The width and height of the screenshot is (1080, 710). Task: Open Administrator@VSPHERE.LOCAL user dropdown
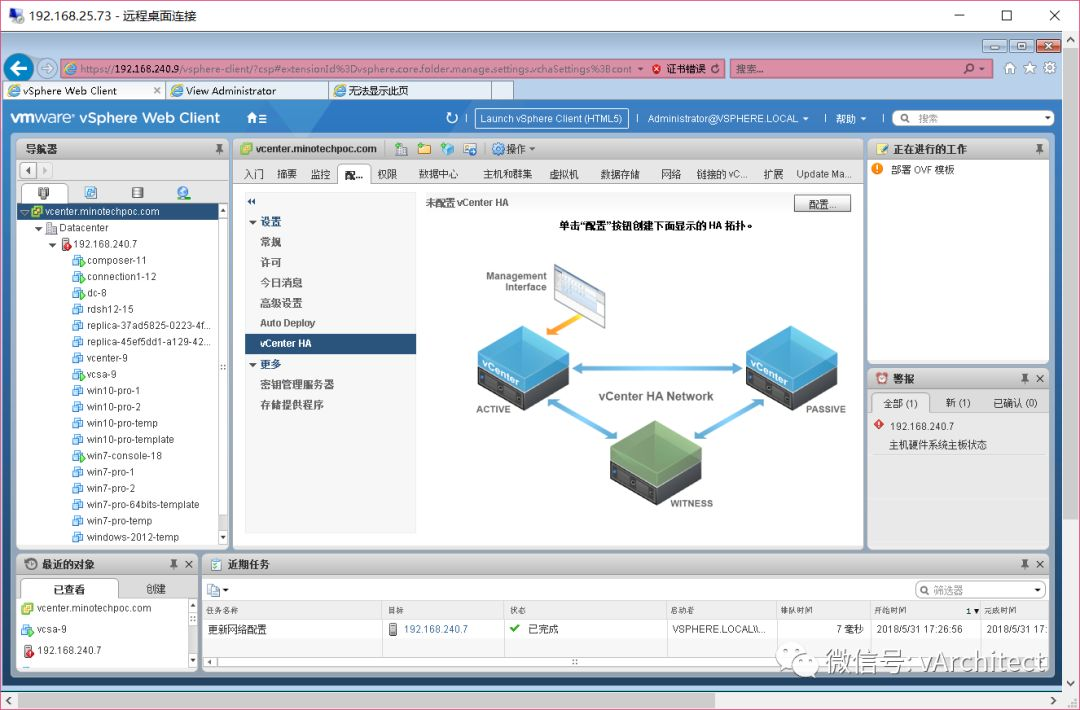pyautogui.click(x=728, y=118)
